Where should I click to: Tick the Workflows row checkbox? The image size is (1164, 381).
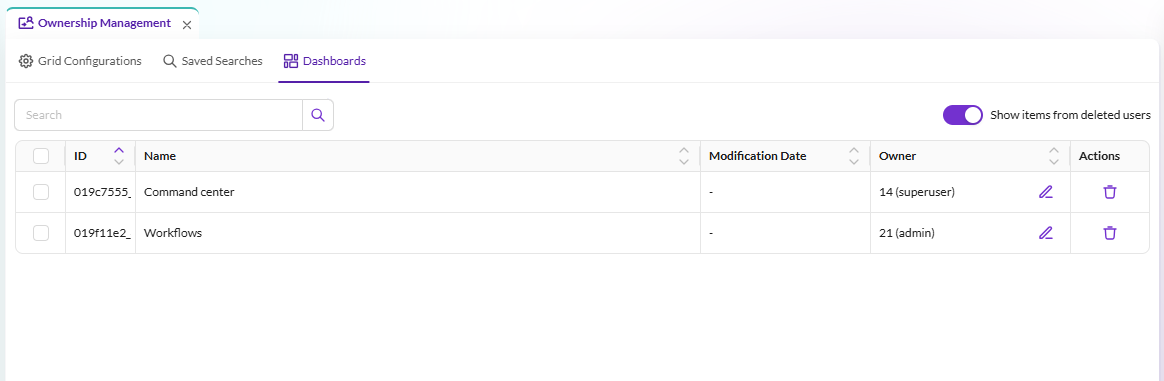click(41, 233)
